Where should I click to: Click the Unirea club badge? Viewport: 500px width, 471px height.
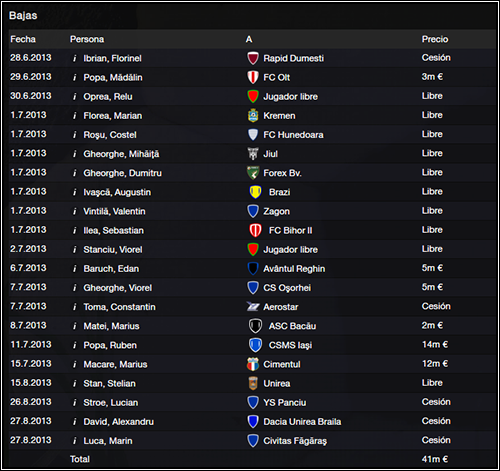(x=253, y=383)
